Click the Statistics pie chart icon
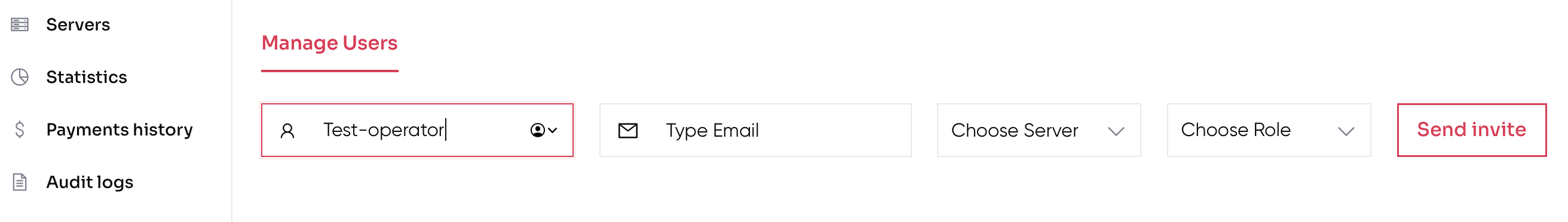 click(x=20, y=77)
